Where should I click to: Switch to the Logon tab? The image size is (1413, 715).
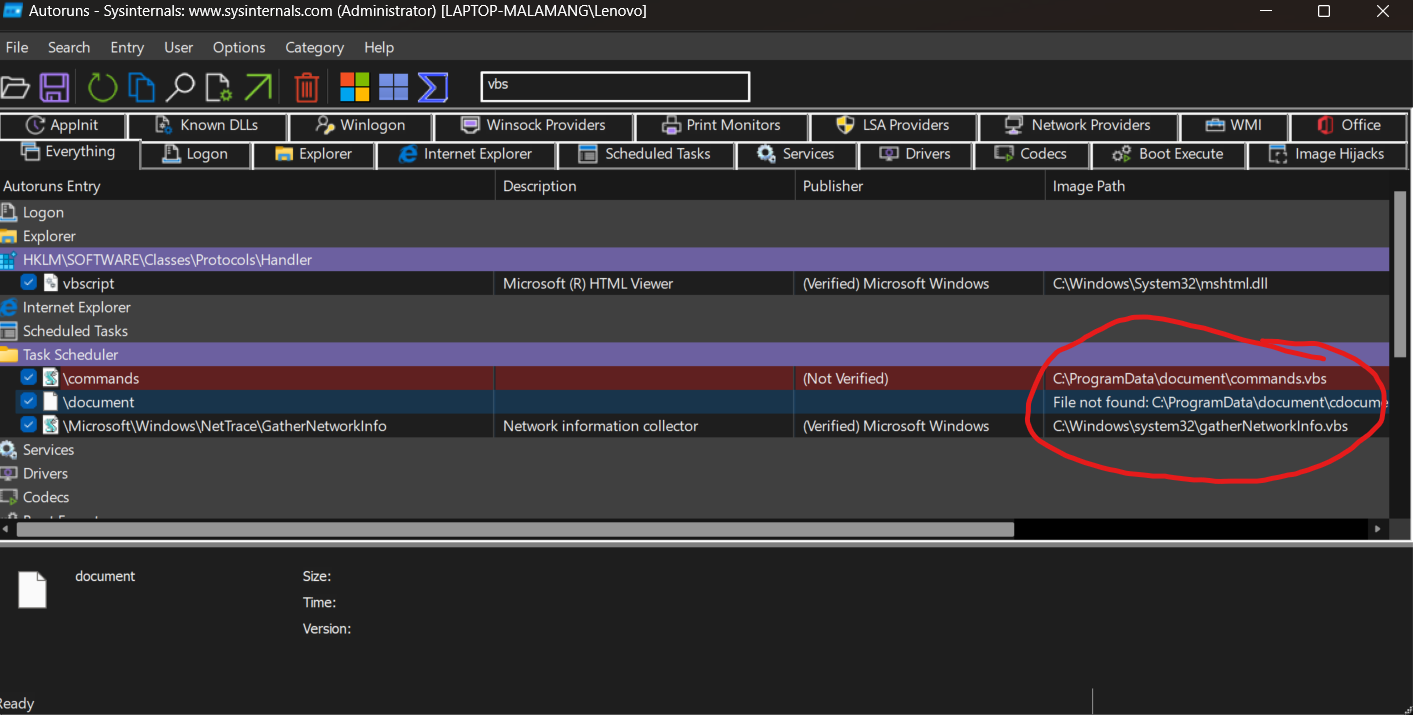click(x=195, y=154)
